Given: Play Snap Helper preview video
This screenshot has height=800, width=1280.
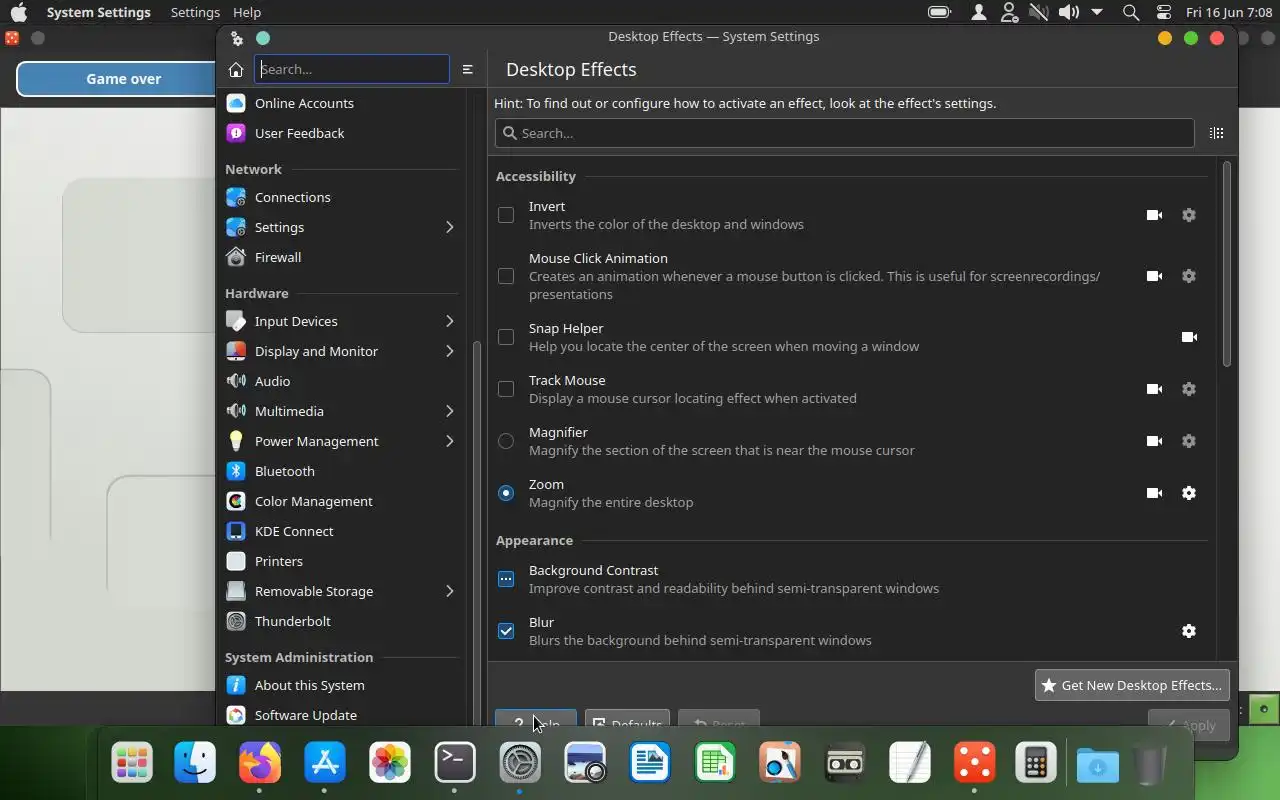Looking at the screenshot, I should tap(1189, 337).
